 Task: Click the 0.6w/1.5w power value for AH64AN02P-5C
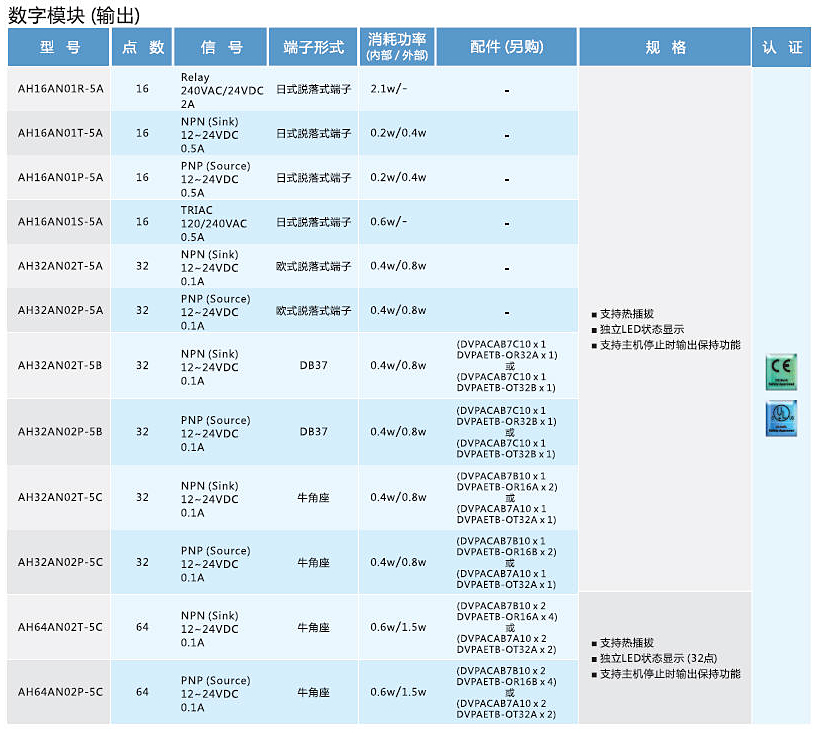(398, 692)
